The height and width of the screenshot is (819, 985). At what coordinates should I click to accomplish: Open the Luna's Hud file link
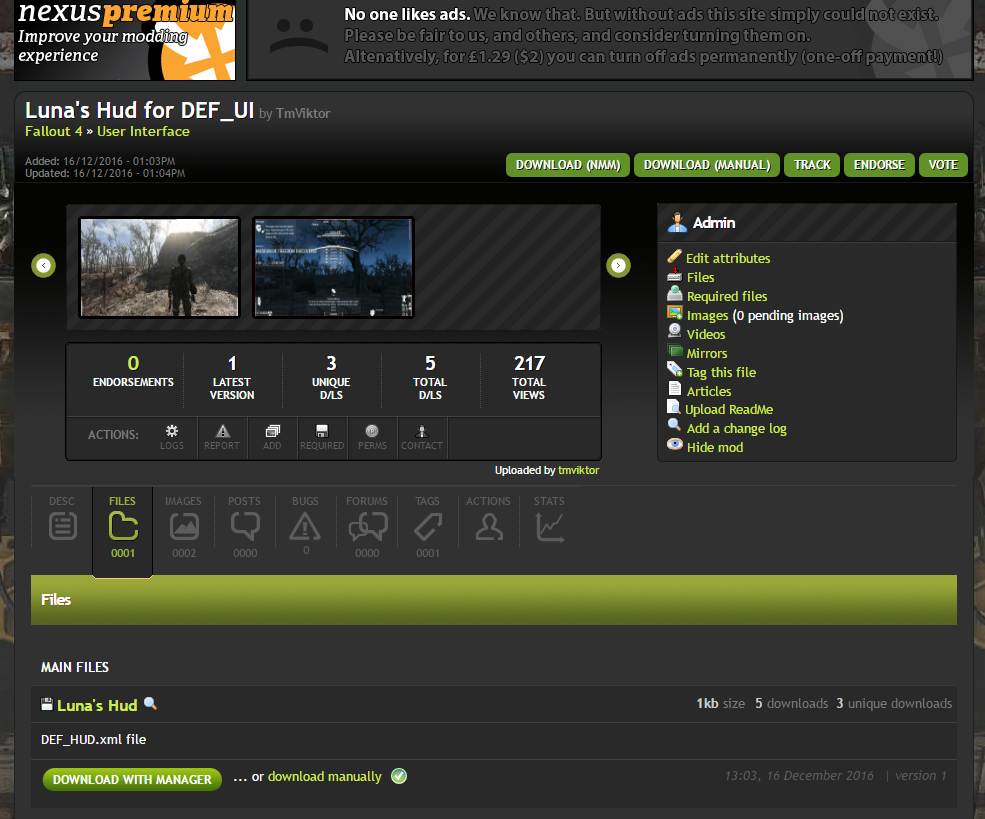pos(97,705)
